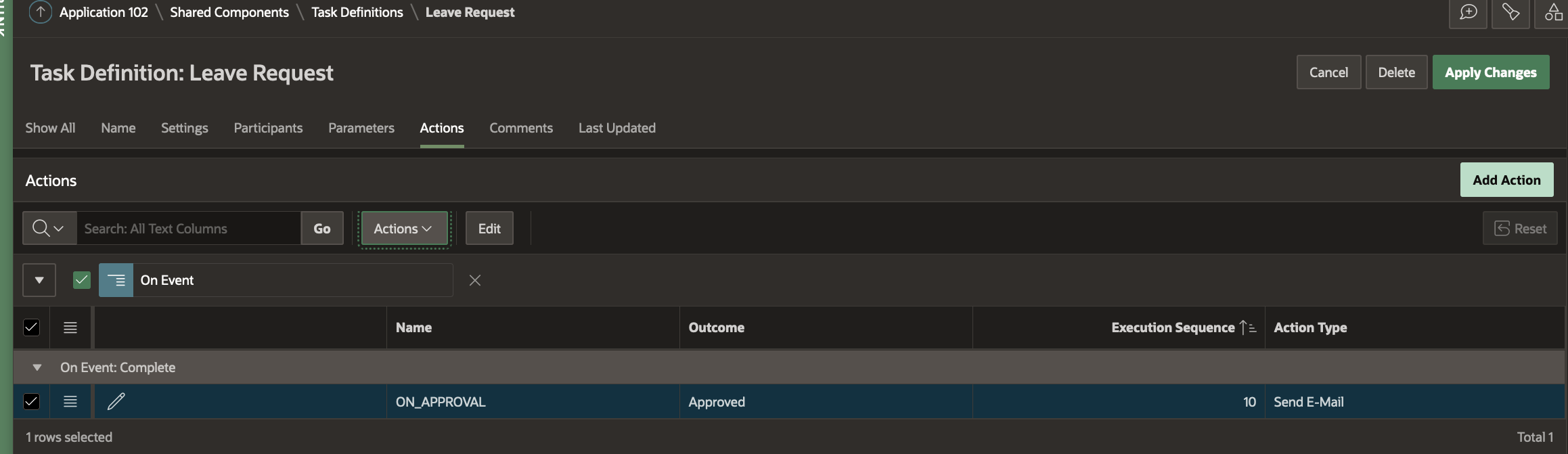Toggle the select-all rows checkbox

click(x=31, y=327)
